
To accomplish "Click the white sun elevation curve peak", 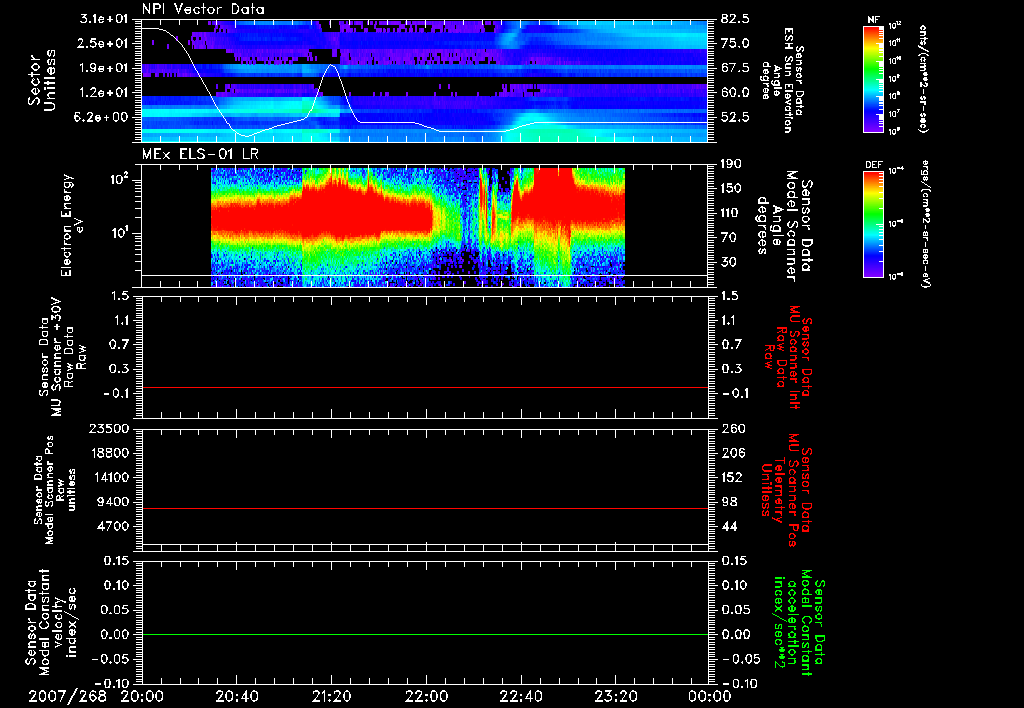I will pyautogui.click(x=332, y=65).
